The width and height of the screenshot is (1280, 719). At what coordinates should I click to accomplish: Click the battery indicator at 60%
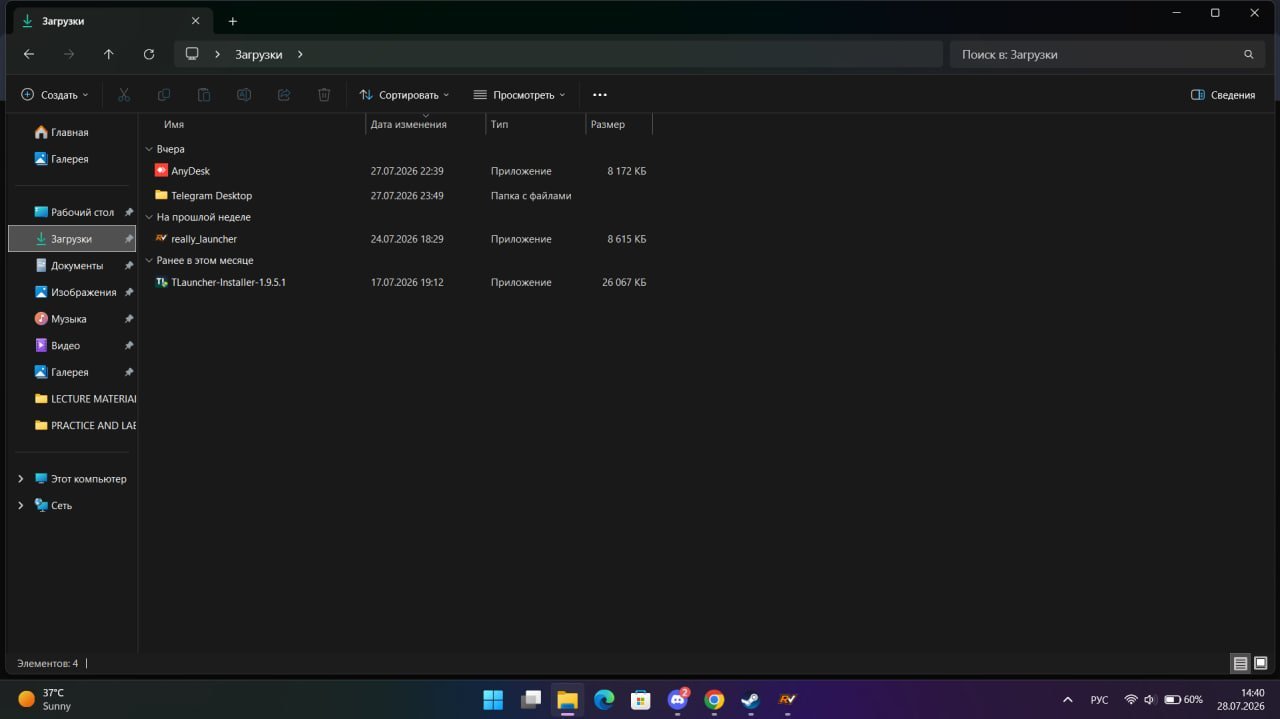click(1184, 700)
